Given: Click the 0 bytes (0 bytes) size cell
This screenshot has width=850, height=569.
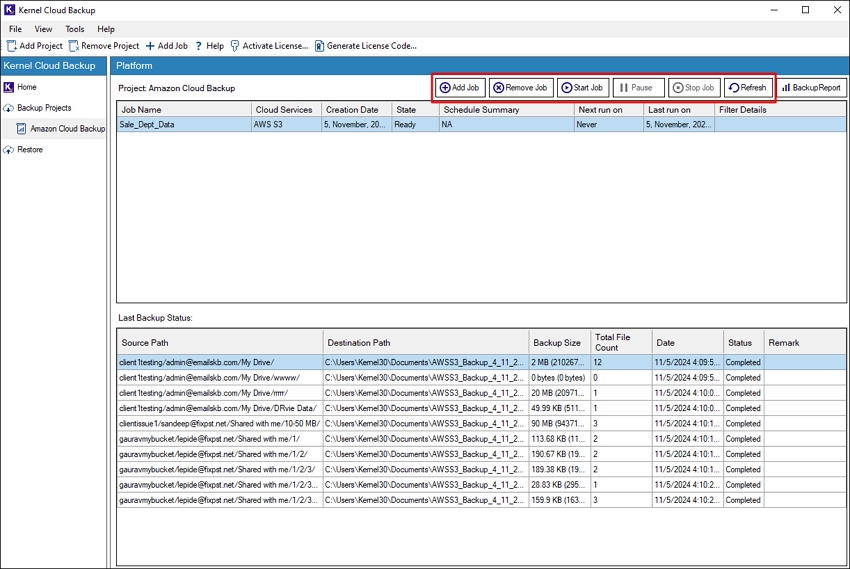Looking at the screenshot, I should 559,378.
